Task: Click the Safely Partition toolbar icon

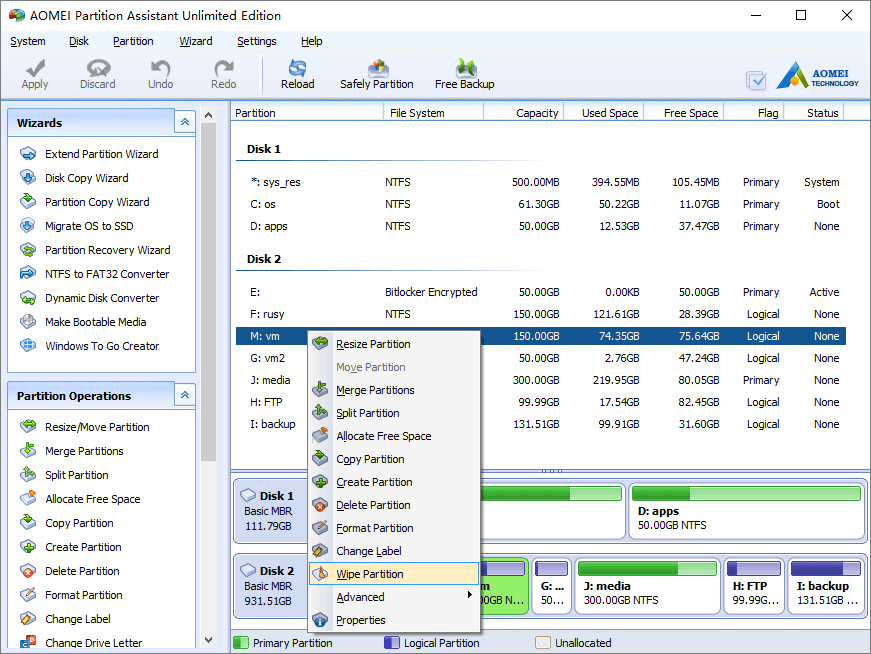Action: pos(378,68)
